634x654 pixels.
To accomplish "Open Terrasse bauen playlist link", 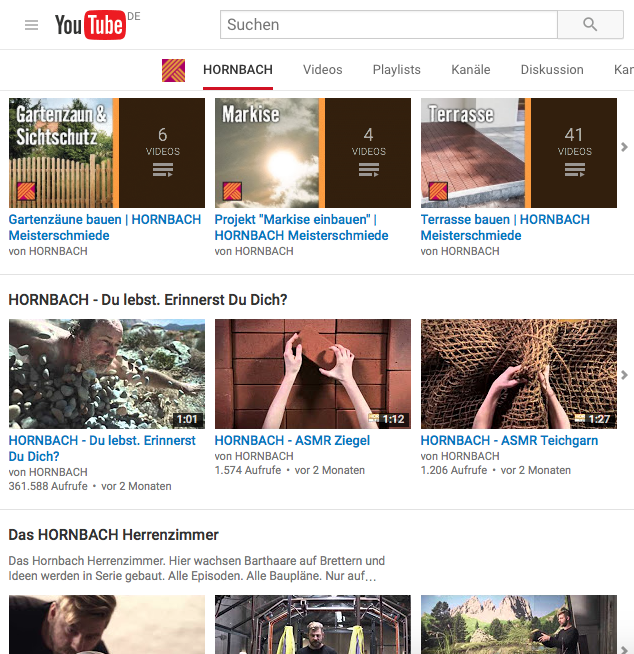I will click(505, 227).
